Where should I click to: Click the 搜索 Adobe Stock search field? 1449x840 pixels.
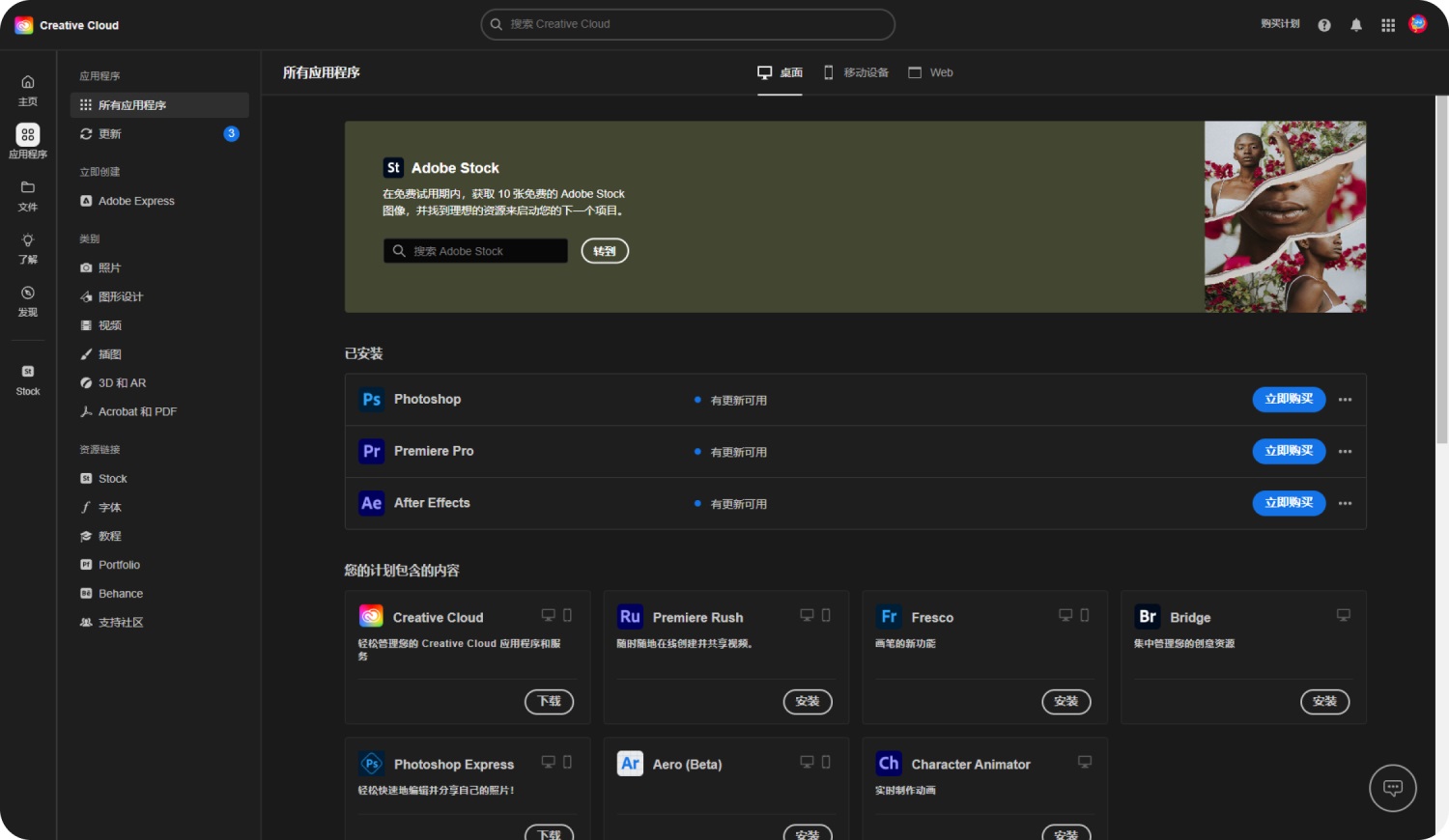tap(475, 251)
